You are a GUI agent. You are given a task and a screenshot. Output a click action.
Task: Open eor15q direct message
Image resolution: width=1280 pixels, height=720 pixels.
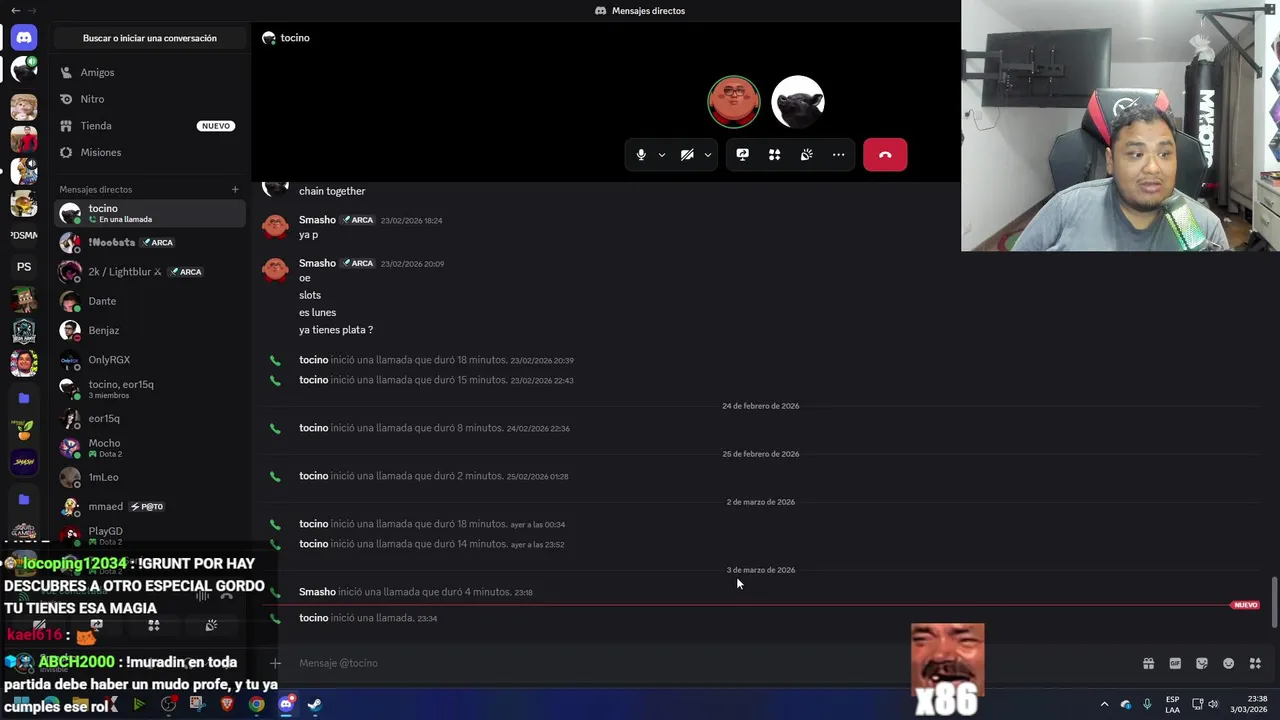click(150, 419)
